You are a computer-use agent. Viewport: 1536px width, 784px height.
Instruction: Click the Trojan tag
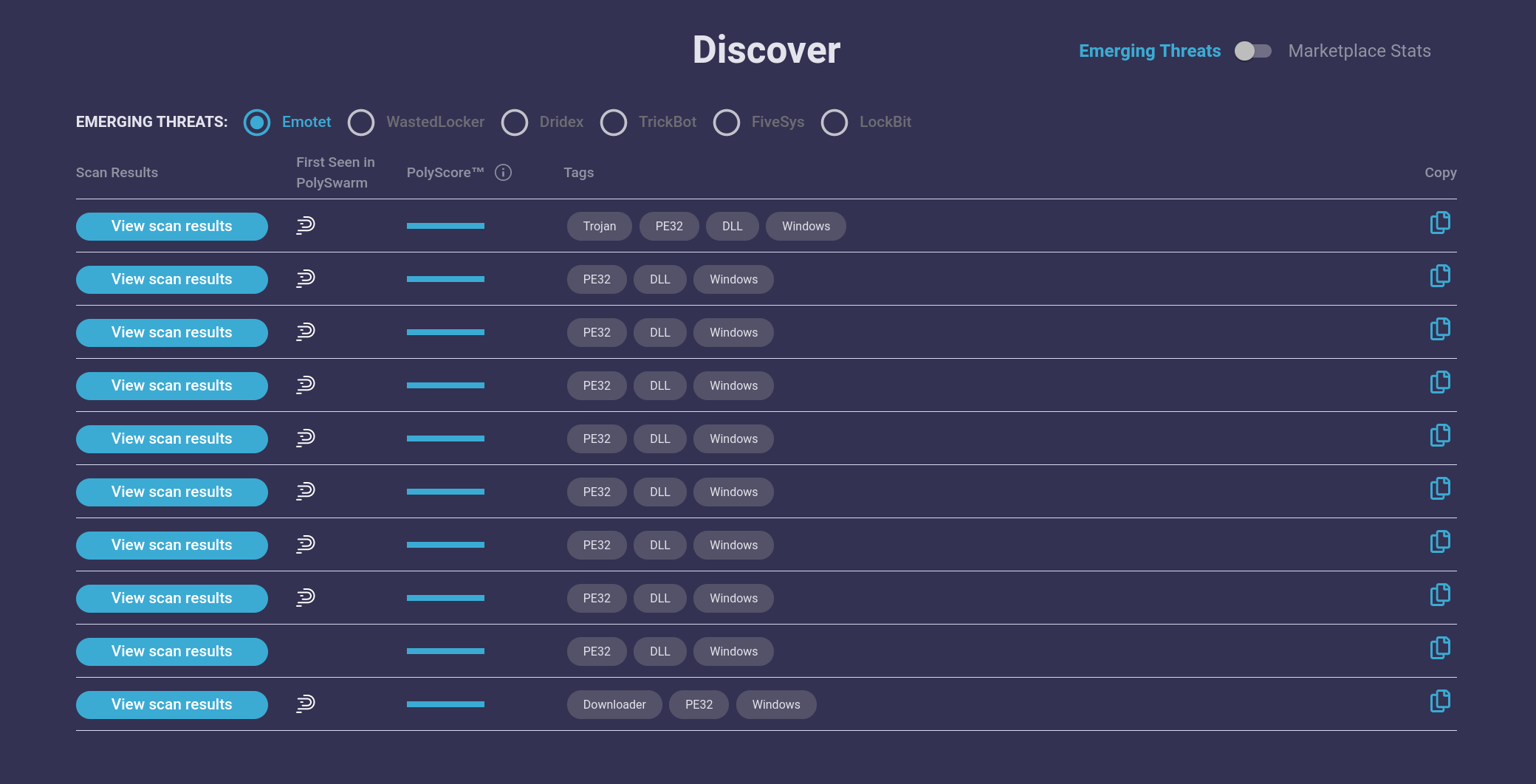(x=600, y=227)
